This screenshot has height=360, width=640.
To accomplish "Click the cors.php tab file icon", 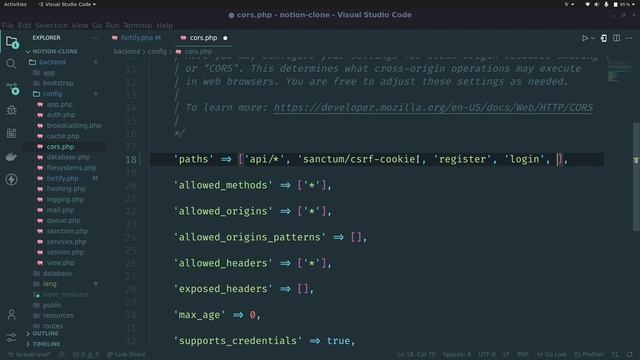I will click(183, 38).
